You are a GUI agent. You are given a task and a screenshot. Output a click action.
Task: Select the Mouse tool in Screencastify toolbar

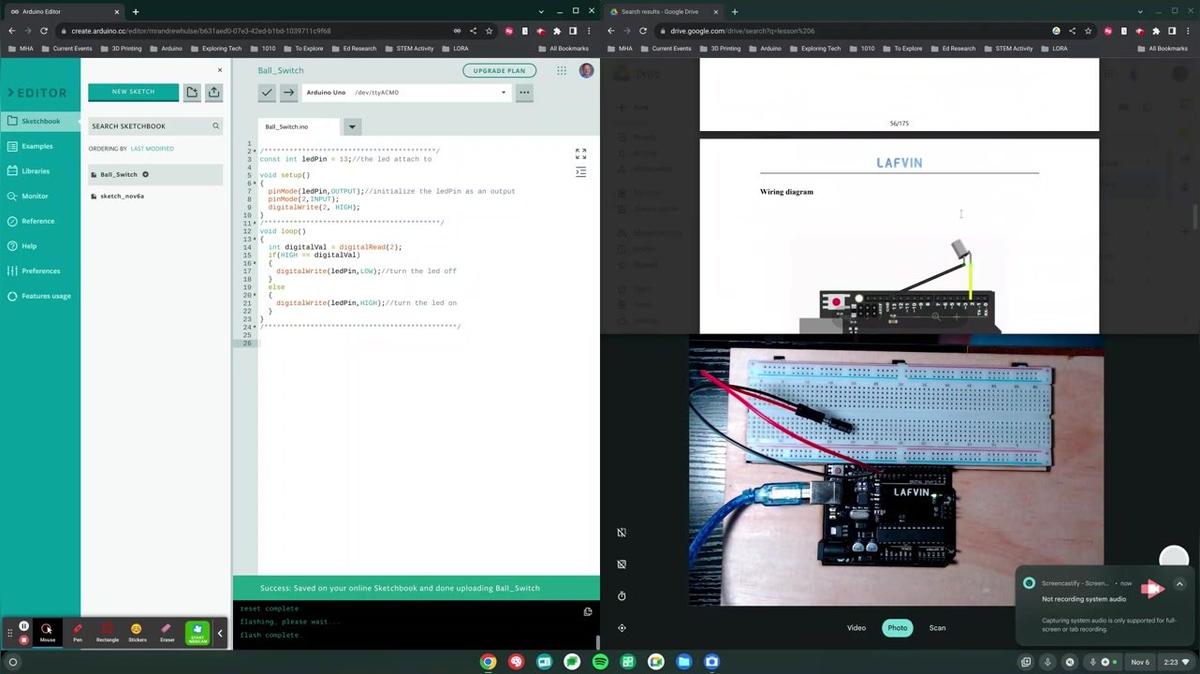click(x=47, y=632)
